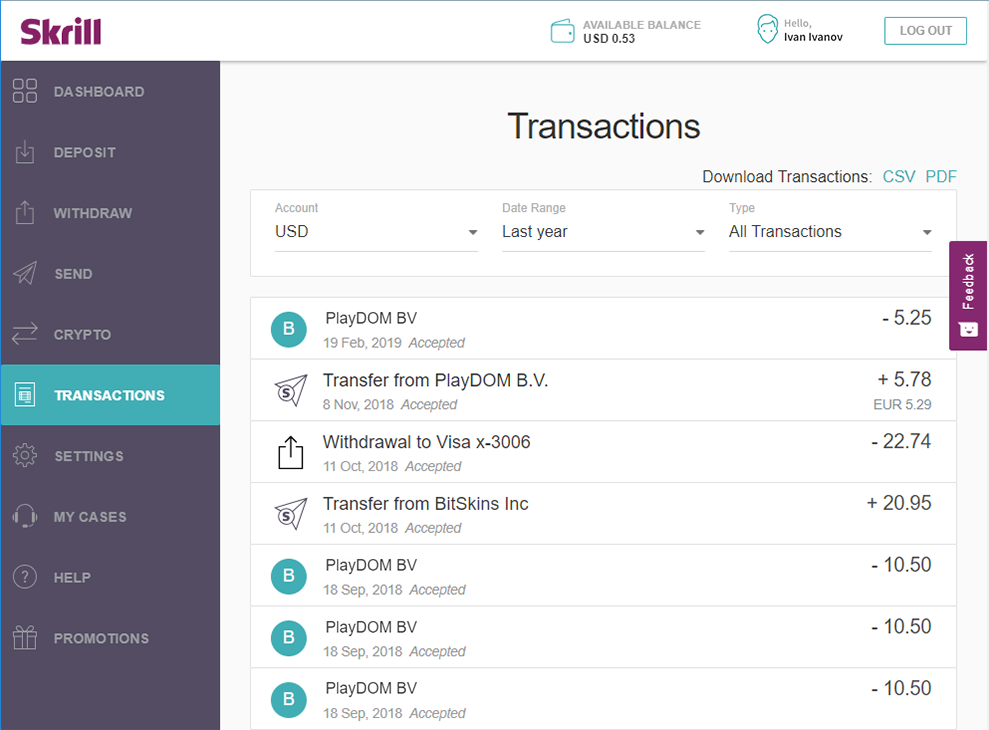
Task: Click the Deposit arrow-down icon
Action: (25, 152)
